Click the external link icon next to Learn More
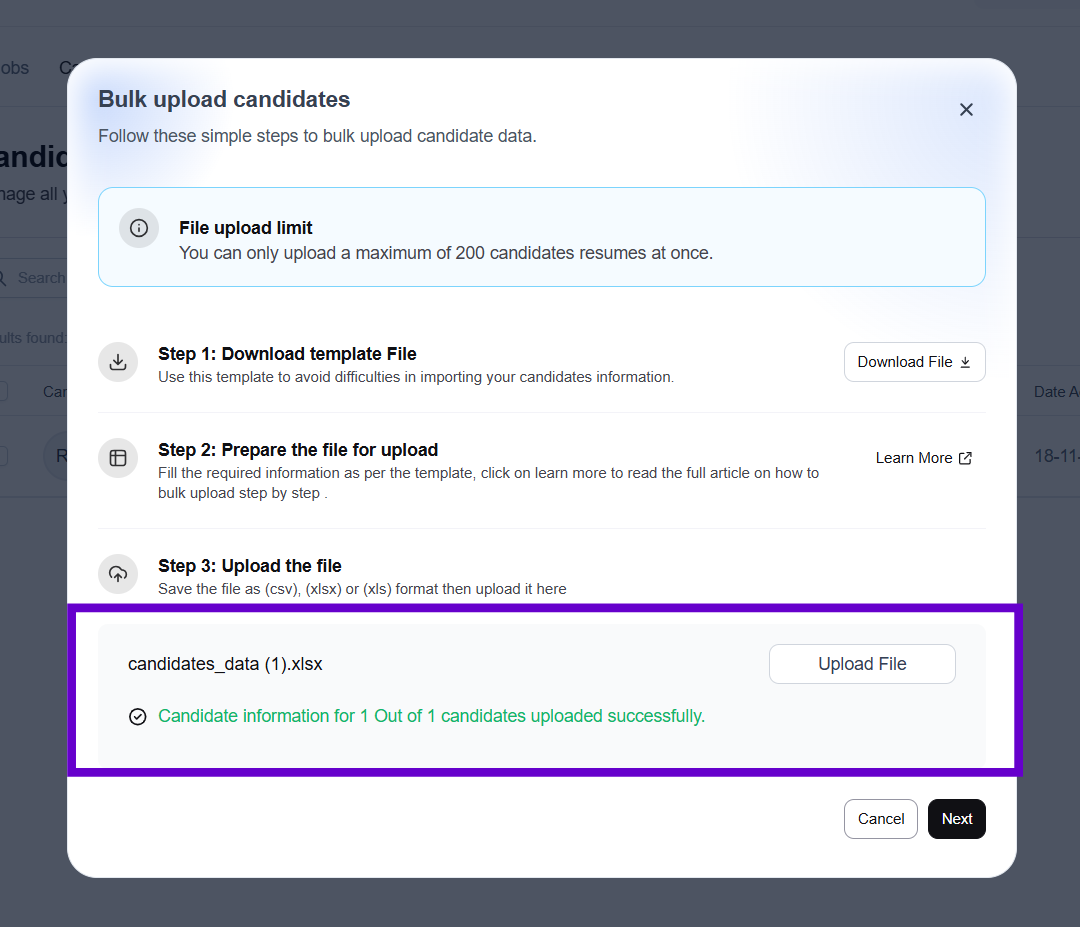Viewport: 1080px width, 927px height. pos(965,458)
